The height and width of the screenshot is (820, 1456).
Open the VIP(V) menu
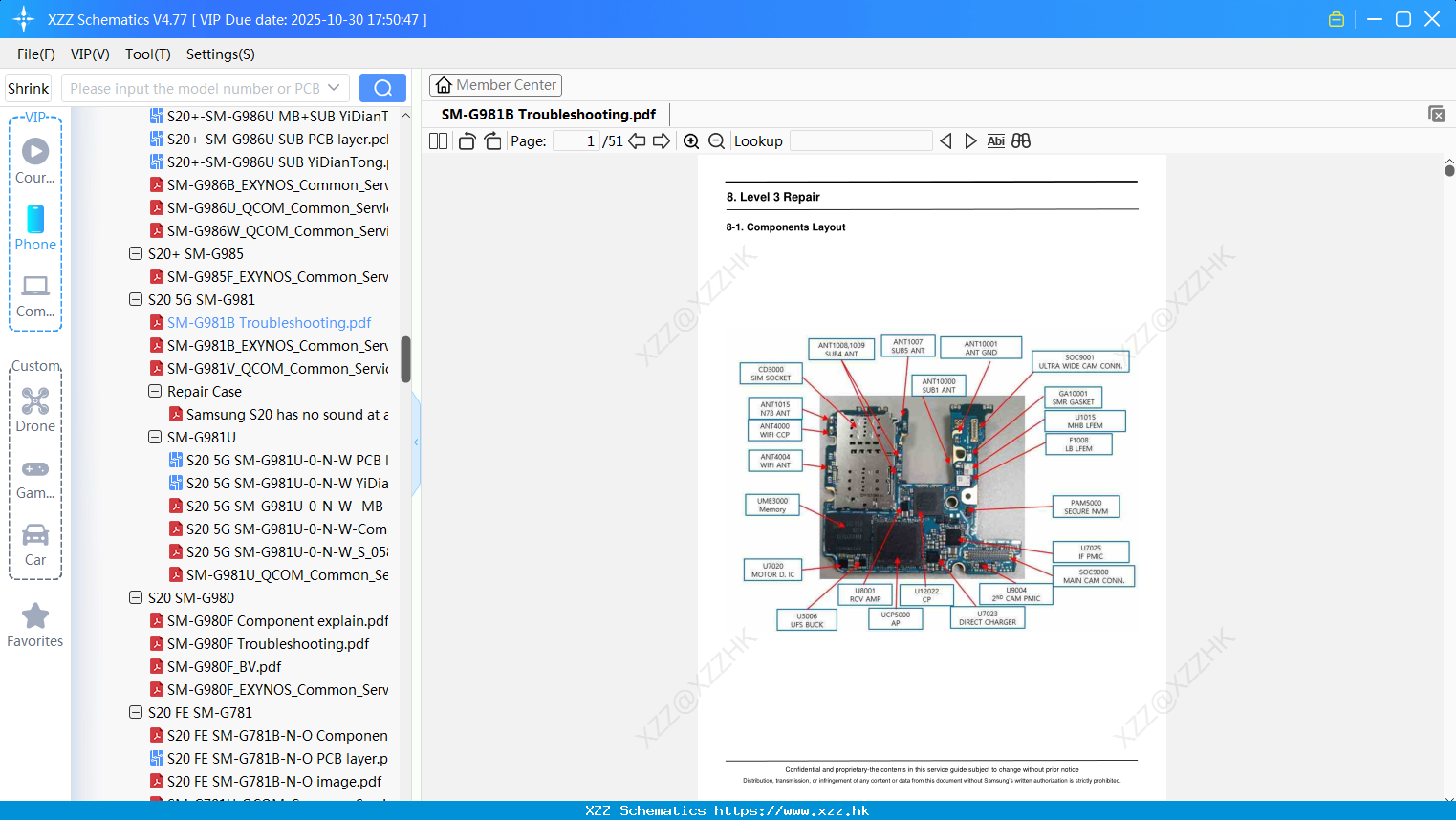[x=90, y=54]
